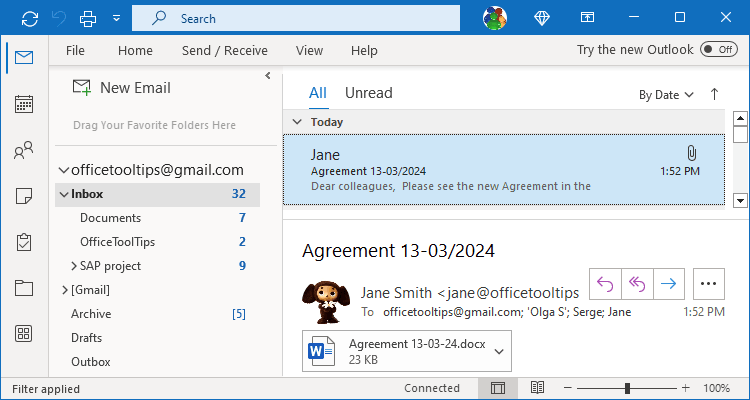Show Unread messages tab

coord(369,93)
